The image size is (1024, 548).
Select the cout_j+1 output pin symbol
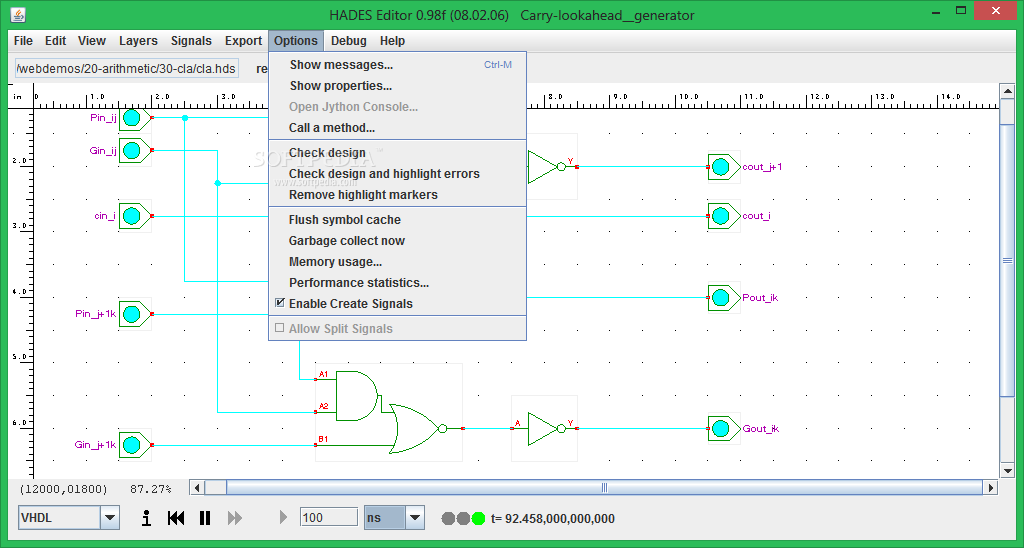[x=724, y=167]
